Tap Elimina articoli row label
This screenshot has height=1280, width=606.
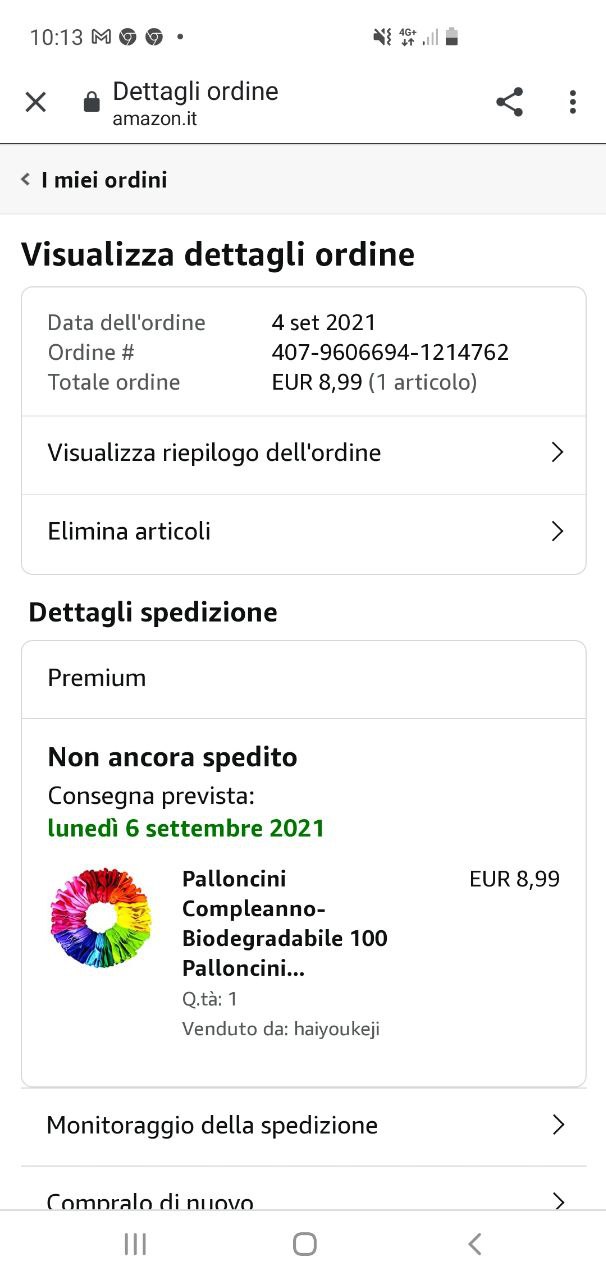click(x=129, y=531)
